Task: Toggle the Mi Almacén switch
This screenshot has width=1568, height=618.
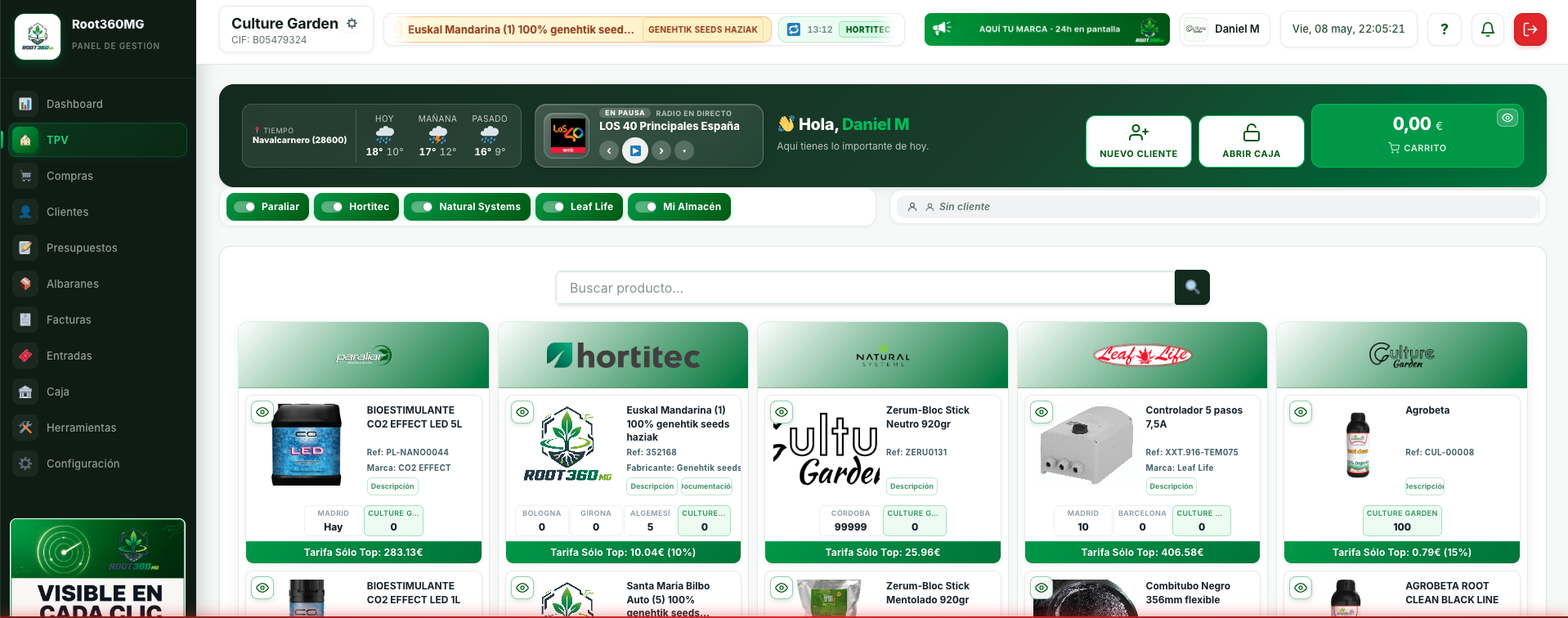Action: 646,207
